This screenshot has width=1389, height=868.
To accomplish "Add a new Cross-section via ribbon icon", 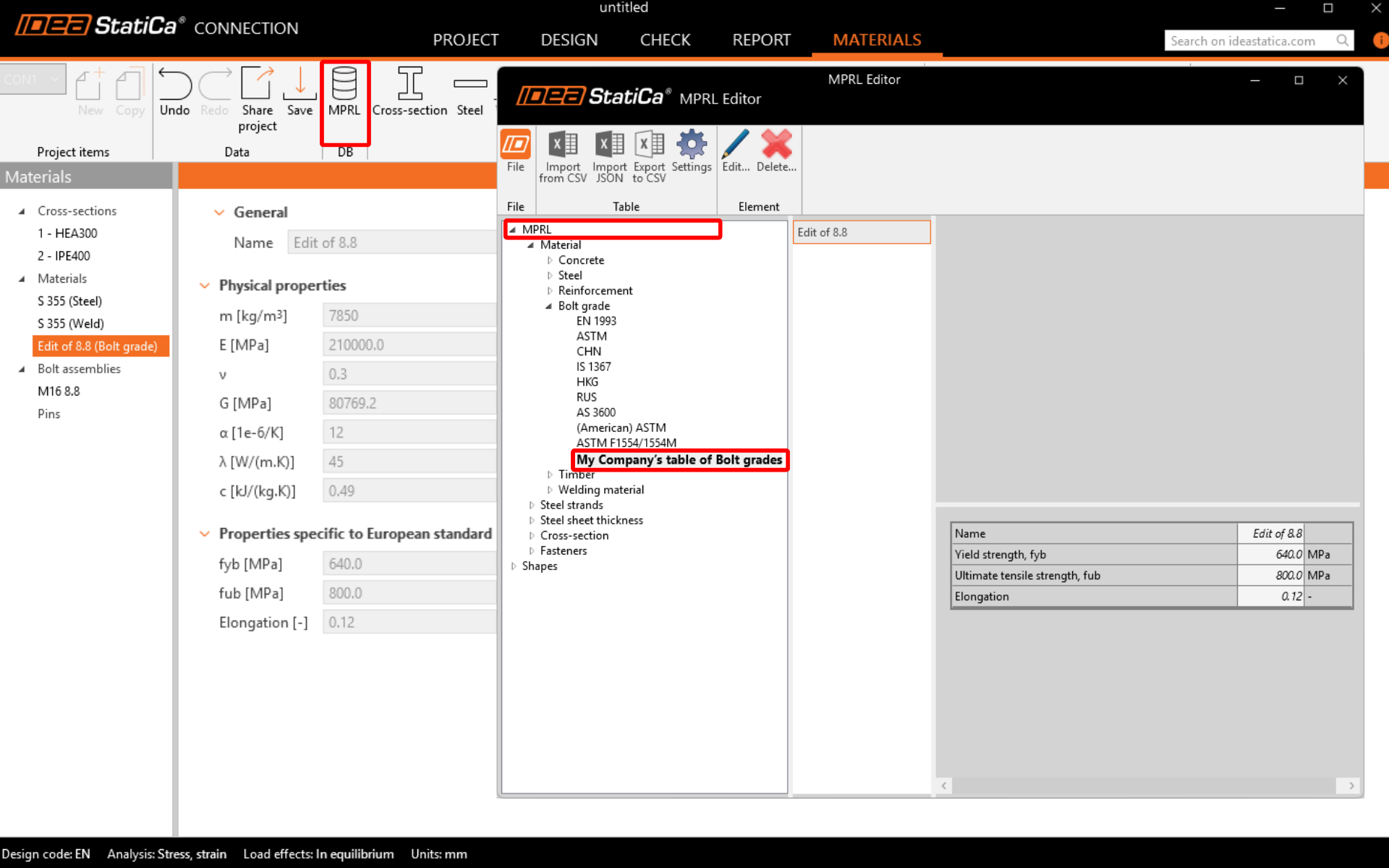I will click(x=409, y=83).
